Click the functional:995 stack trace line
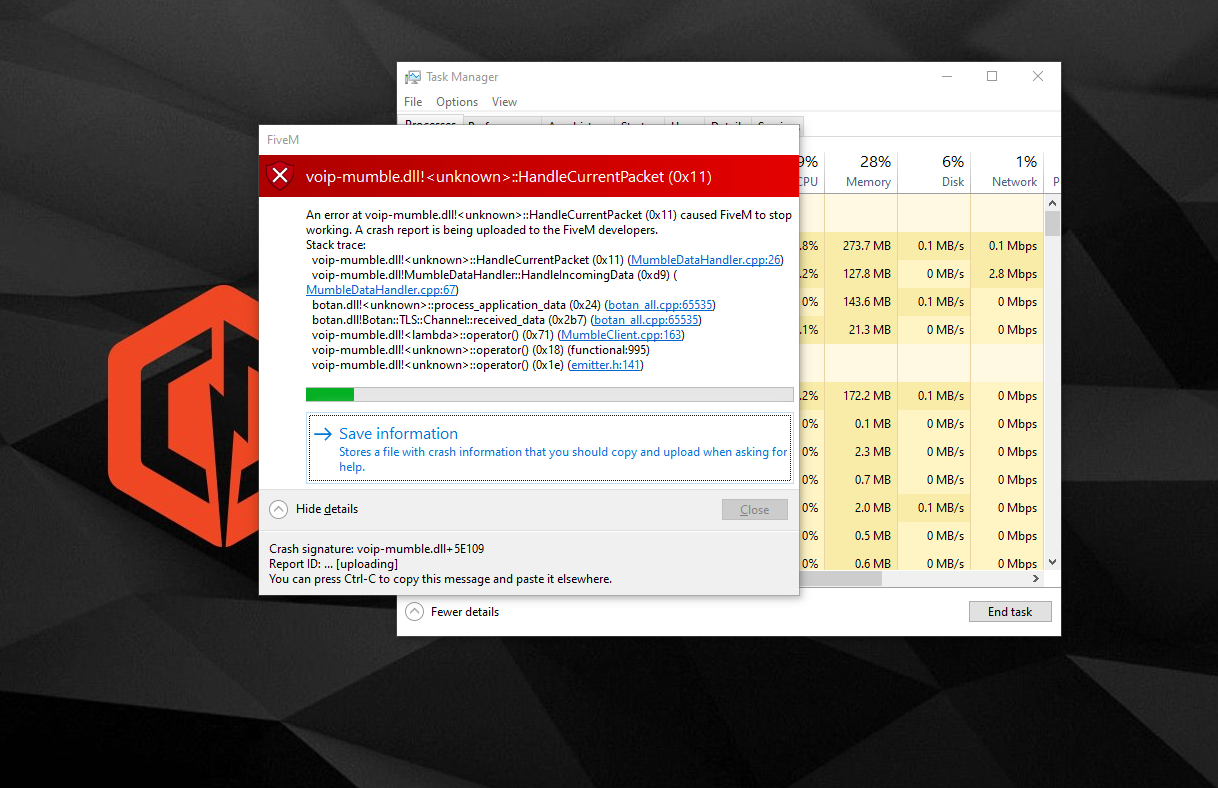Viewport: 1218px width, 788px height. point(480,350)
